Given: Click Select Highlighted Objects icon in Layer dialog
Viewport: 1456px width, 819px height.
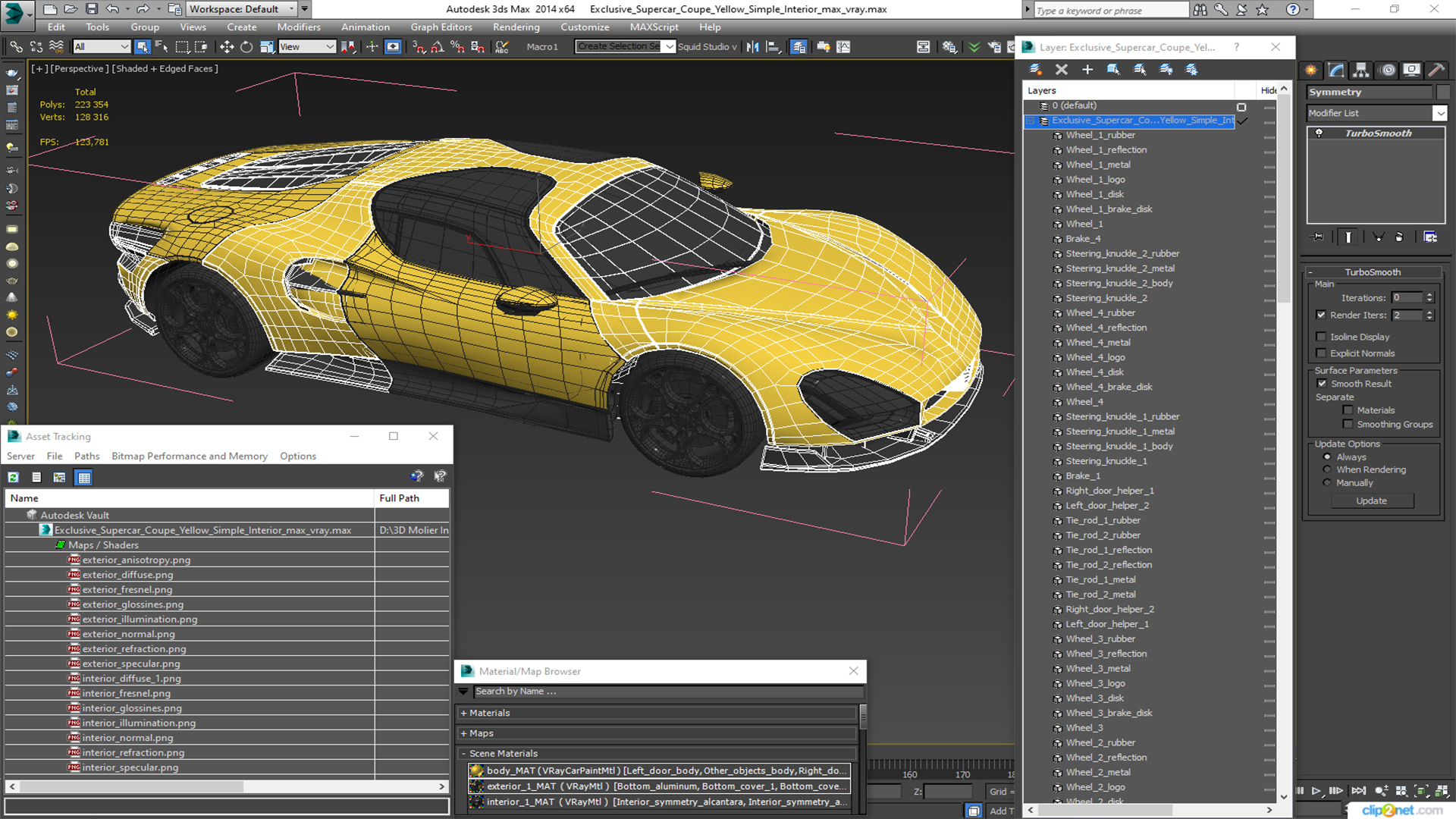Looking at the screenshot, I should coord(1113,69).
